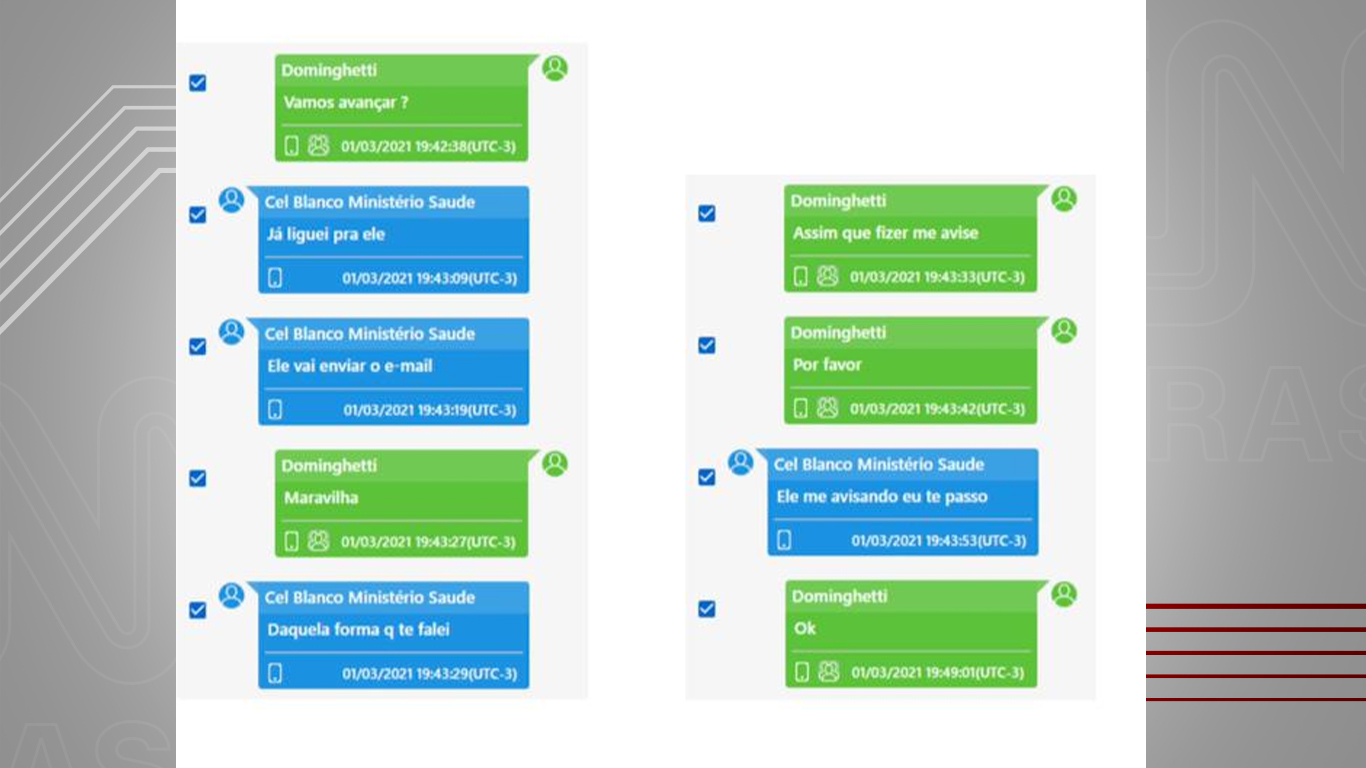Image resolution: width=1366 pixels, height=768 pixels.
Task: Toggle checkbox beside "Assim que fizer me avise"
Action: point(707,213)
